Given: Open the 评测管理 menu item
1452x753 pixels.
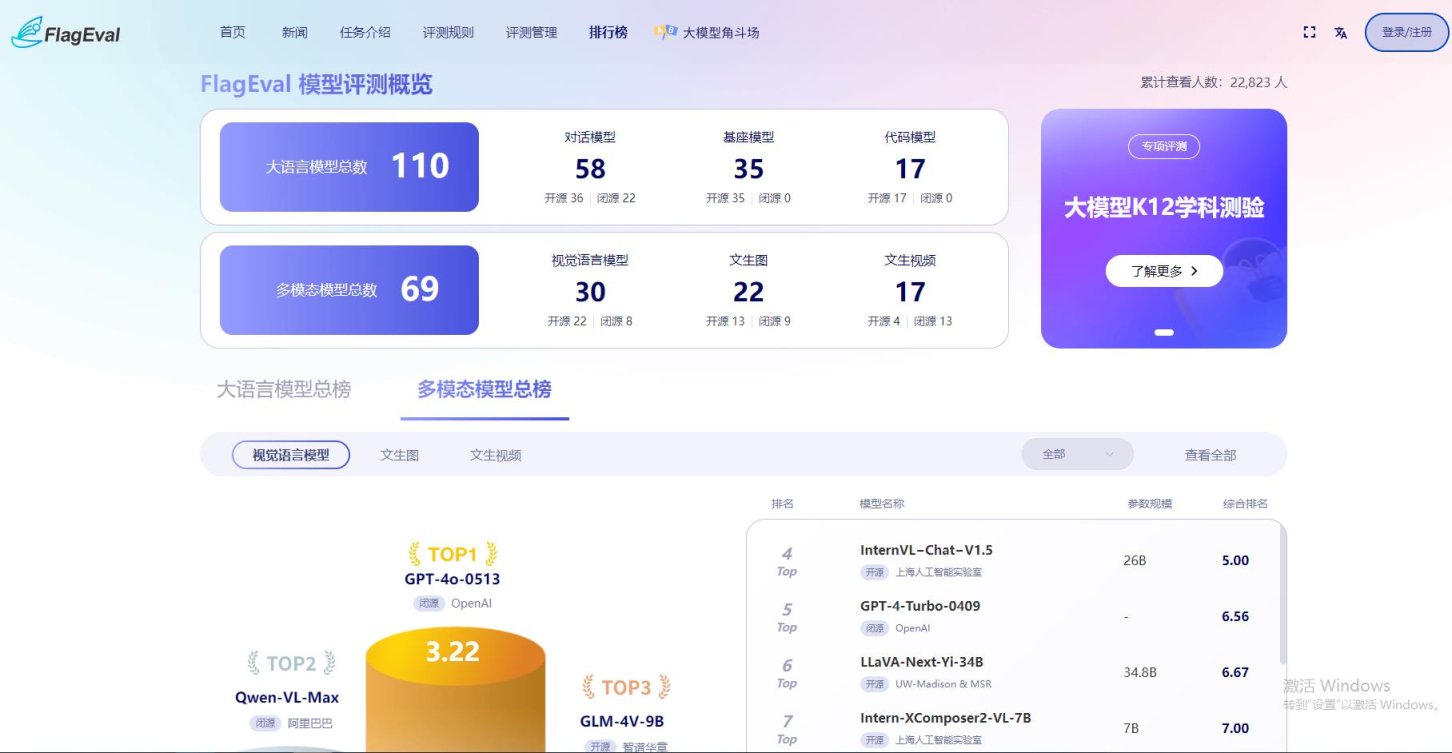Looking at the screenshot, I should pyautogui.click(x=530, y=31).
